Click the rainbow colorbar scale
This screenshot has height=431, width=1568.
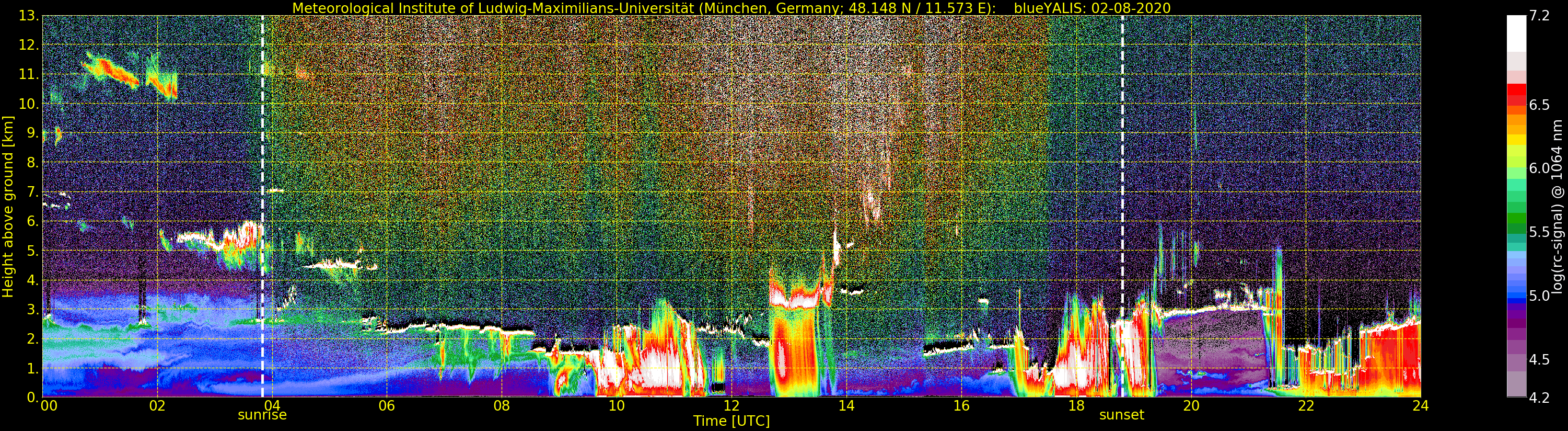coord(1516,206)
